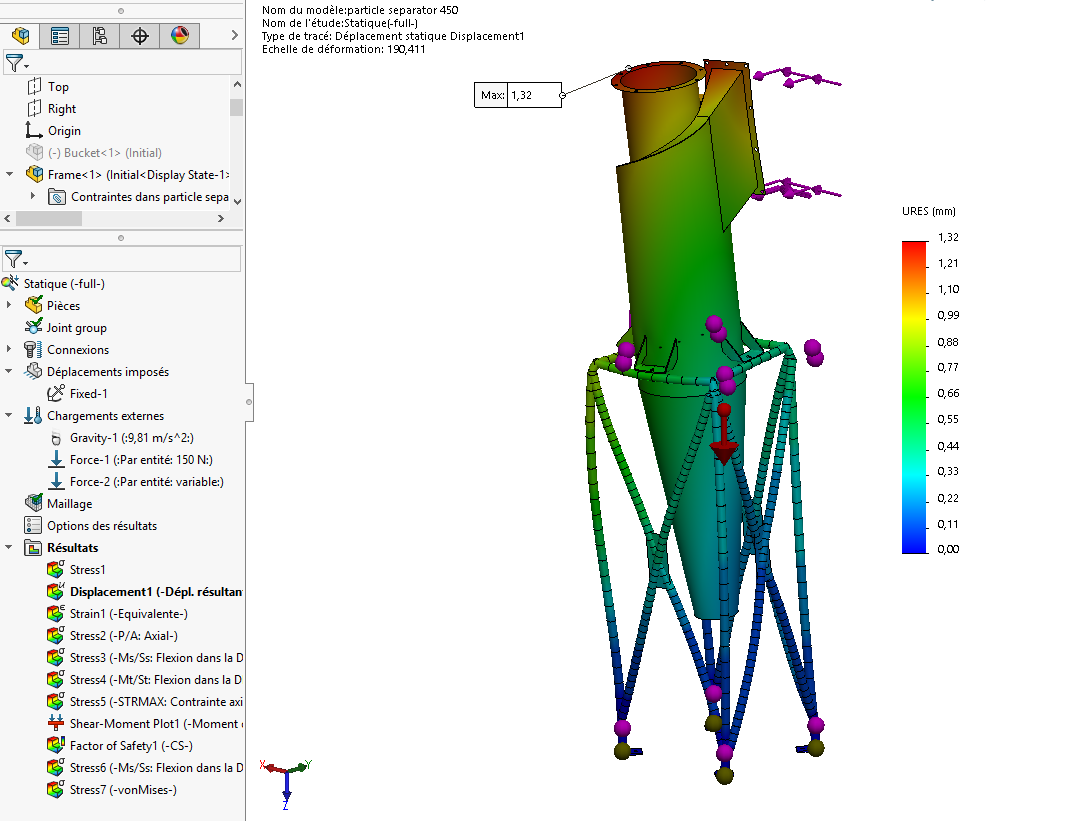Click the lower study tree filter funnel
Viewport: 1080px width, 821px height.
(15, 259)
